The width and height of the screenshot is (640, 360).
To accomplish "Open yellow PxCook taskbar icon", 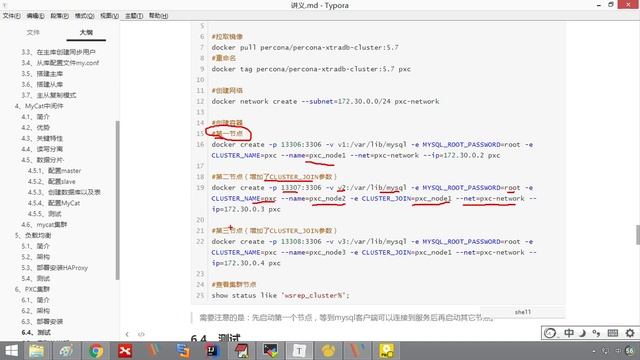I will (386, 351).
